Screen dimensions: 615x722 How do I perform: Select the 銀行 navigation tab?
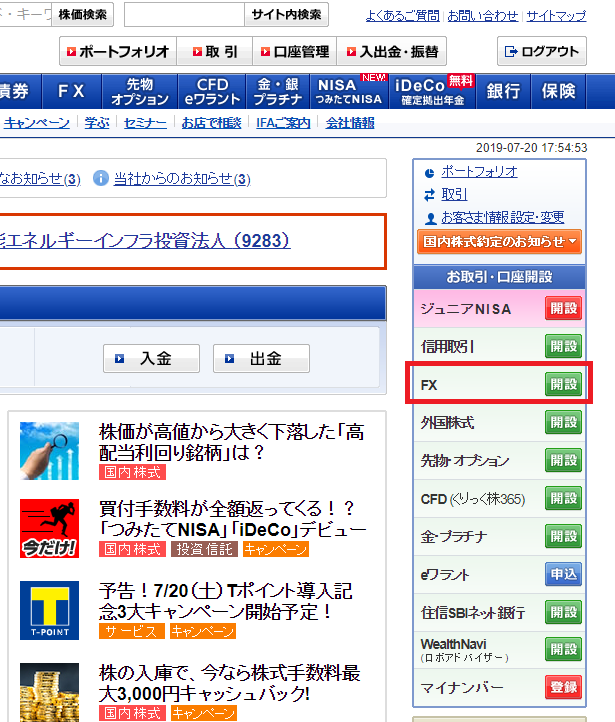(x=503, y=91)
